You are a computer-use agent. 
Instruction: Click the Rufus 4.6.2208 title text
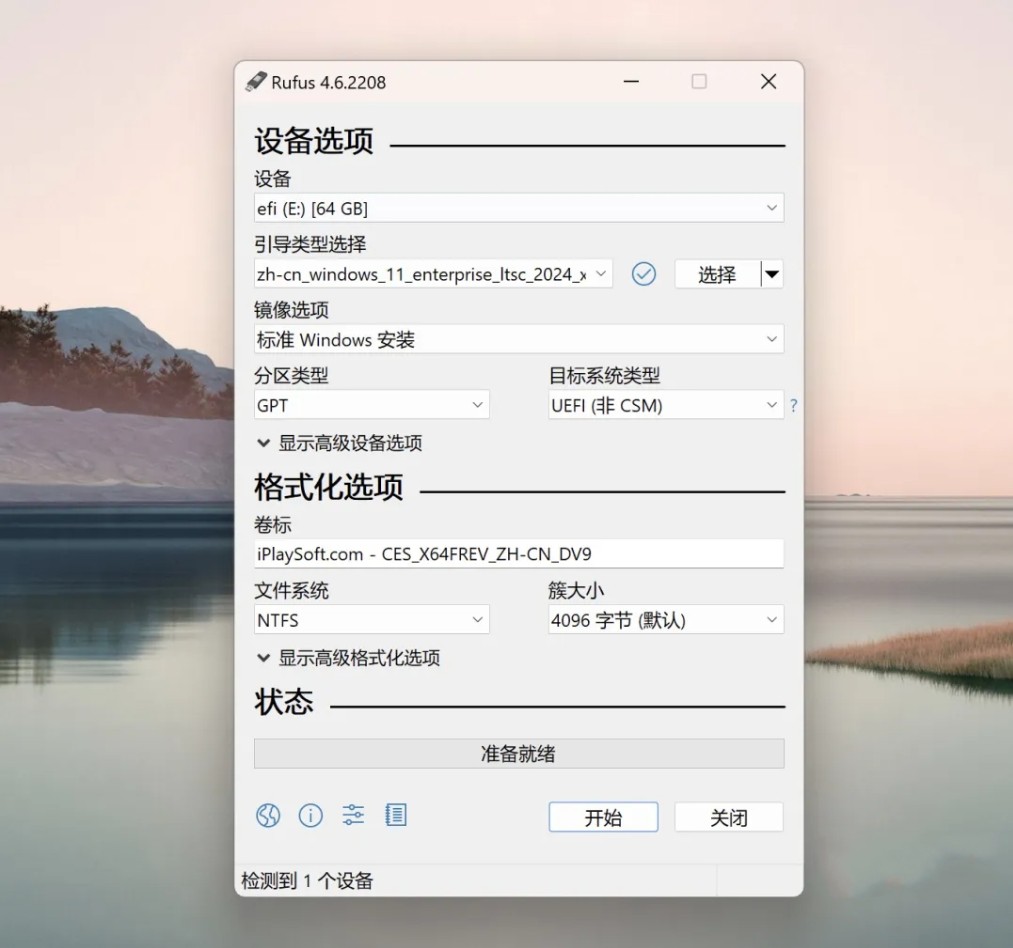[x=328, y=83]
